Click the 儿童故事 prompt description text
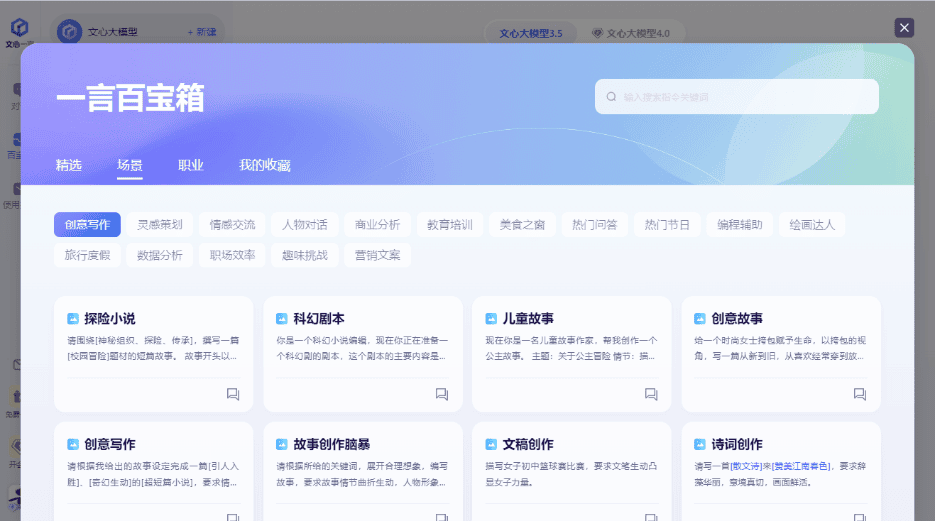 (571, 348)
